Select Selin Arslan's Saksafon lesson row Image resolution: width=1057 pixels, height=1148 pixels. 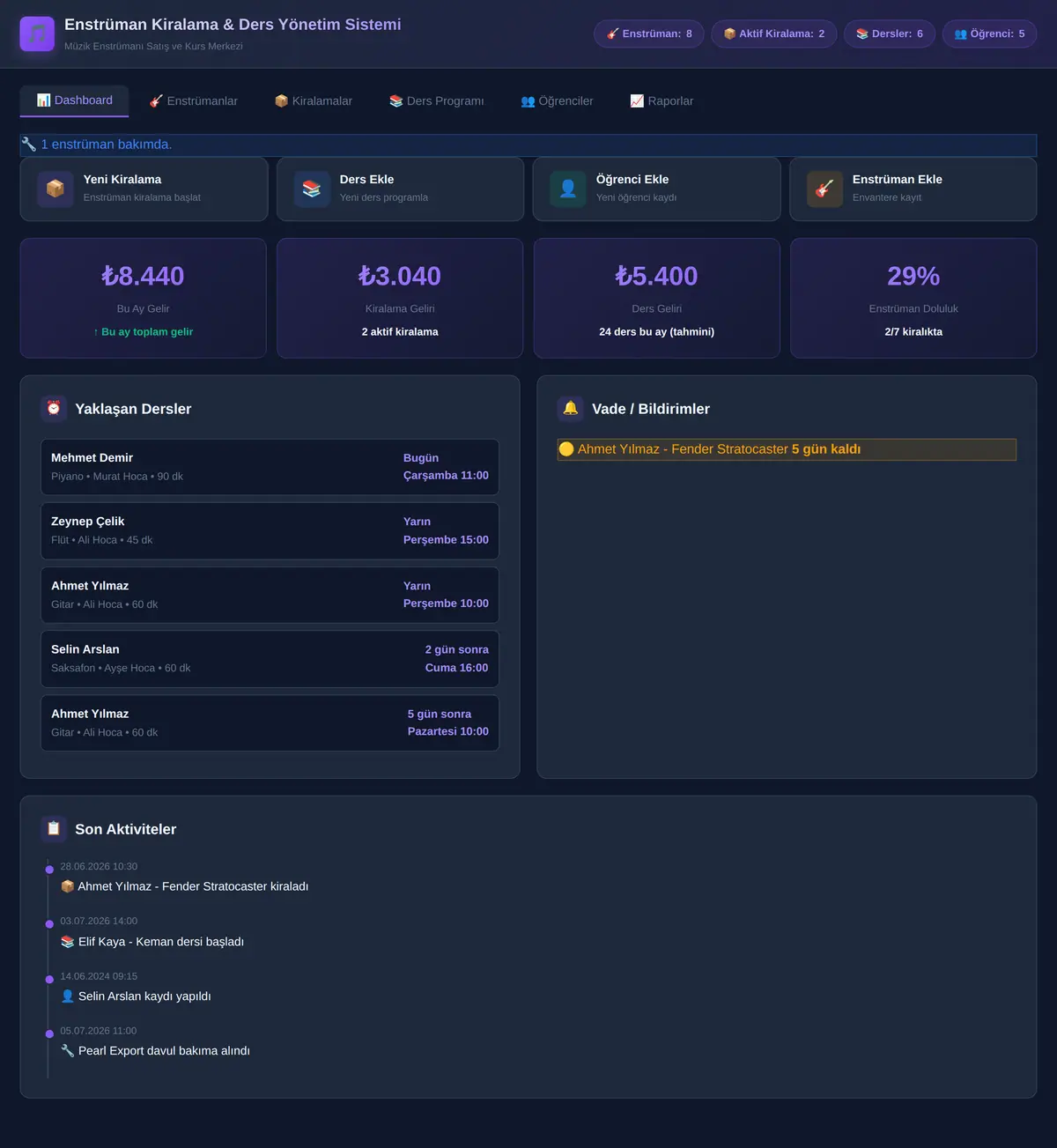coord(270,659)
